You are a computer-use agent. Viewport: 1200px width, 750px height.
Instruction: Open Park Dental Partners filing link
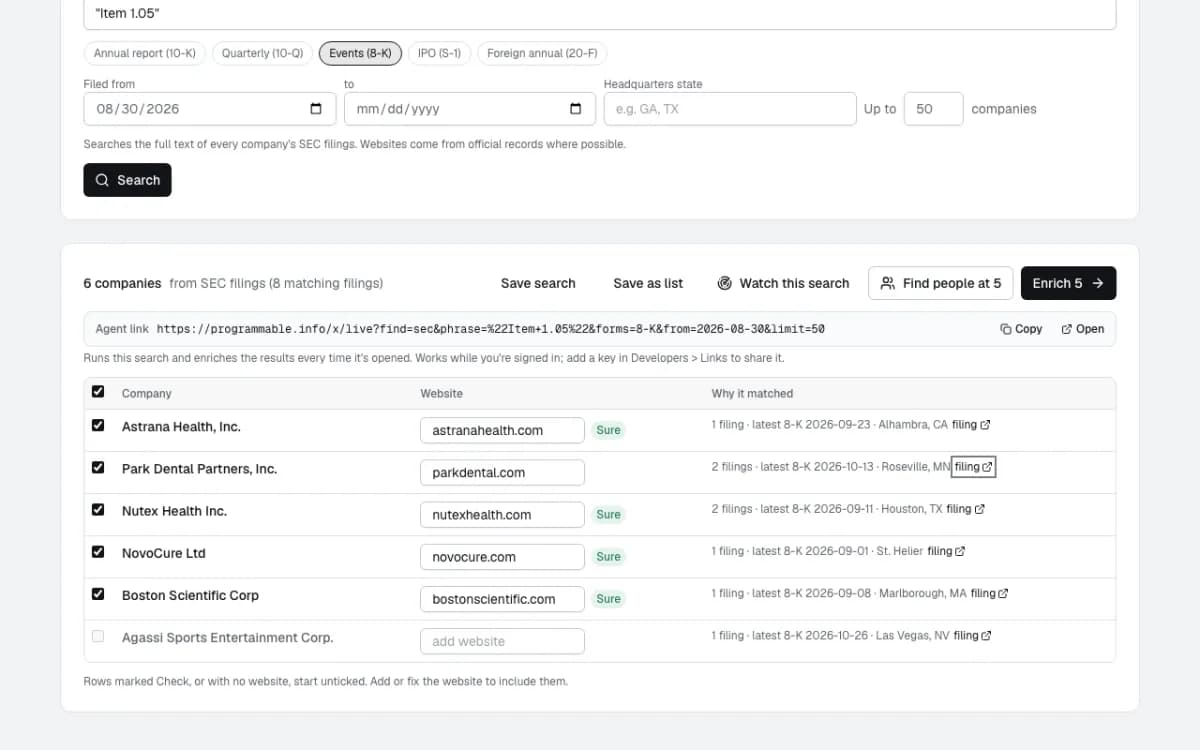coord(973,467)
